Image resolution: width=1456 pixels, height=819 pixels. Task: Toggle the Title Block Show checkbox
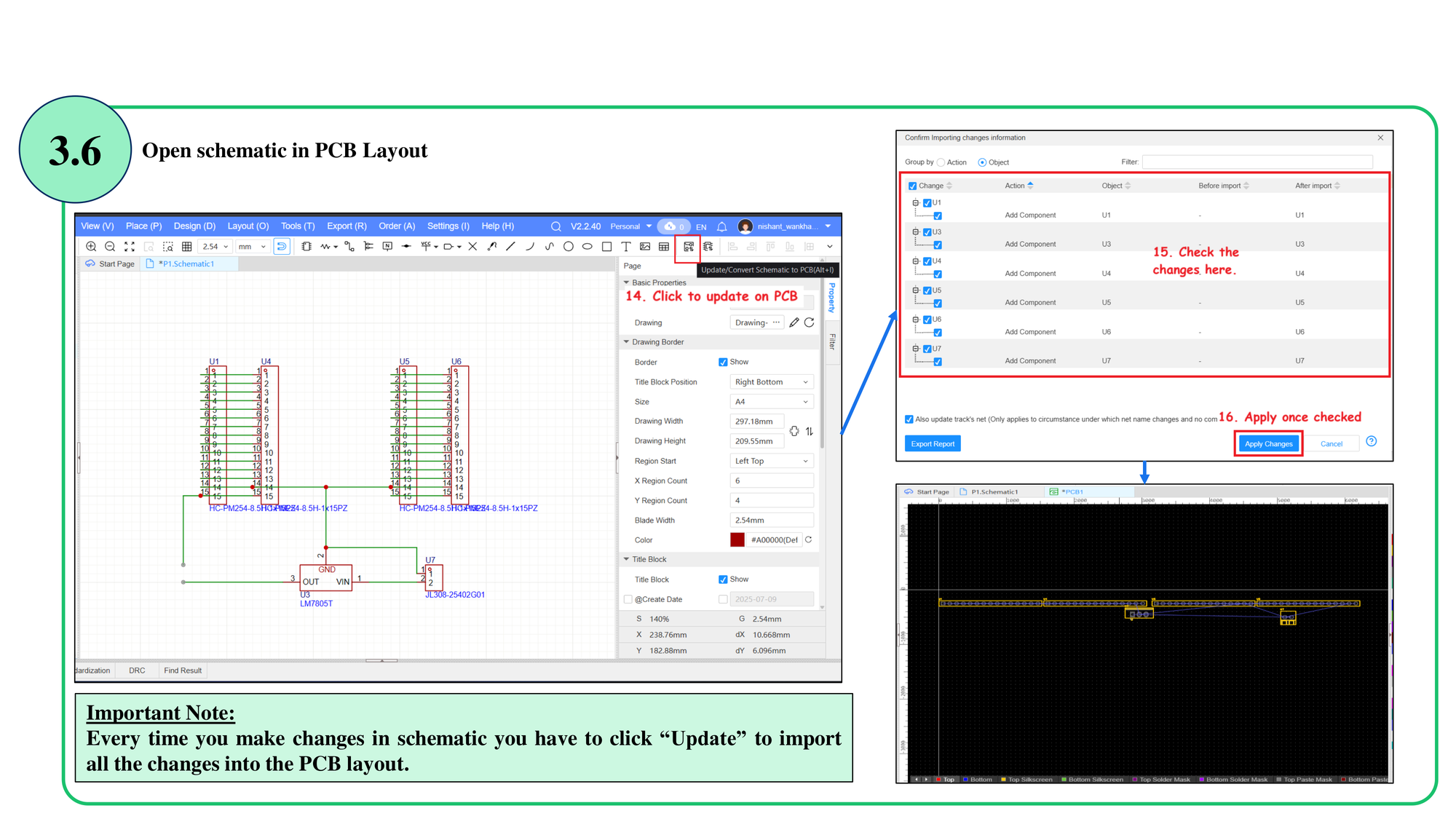(723, 579)
